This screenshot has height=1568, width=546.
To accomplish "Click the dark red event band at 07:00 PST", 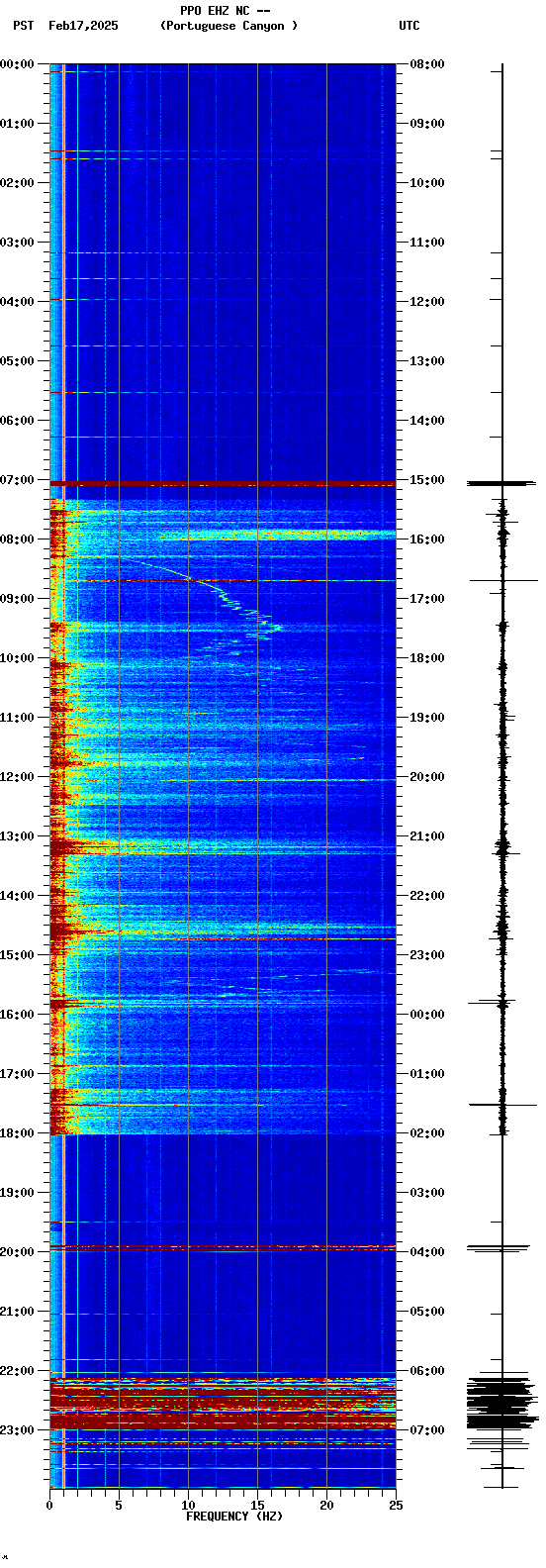I will tap(223, 483).
